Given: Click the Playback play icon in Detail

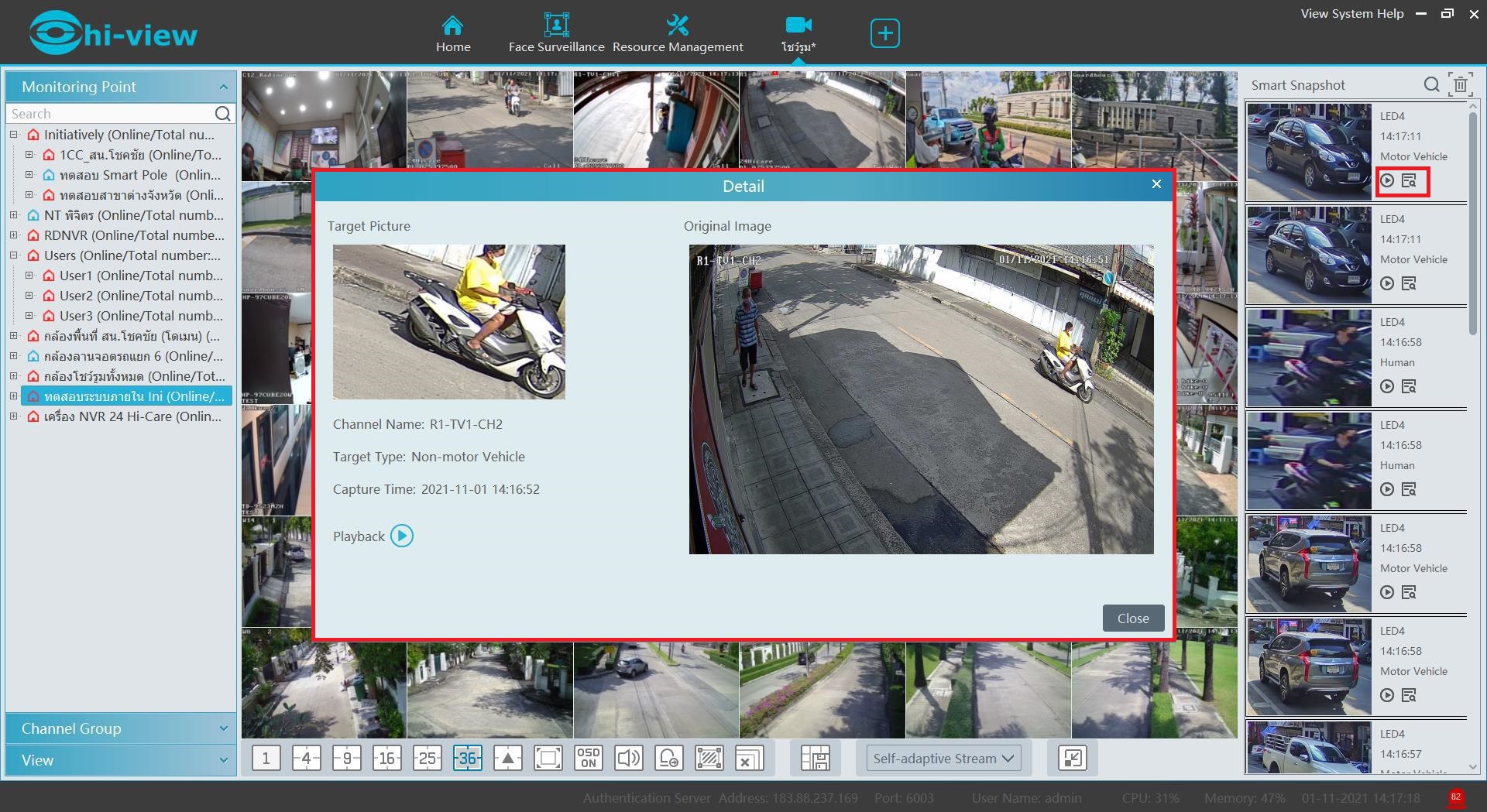Looking at the screenshot, I should pyautogui.click(x=401, y=536).
